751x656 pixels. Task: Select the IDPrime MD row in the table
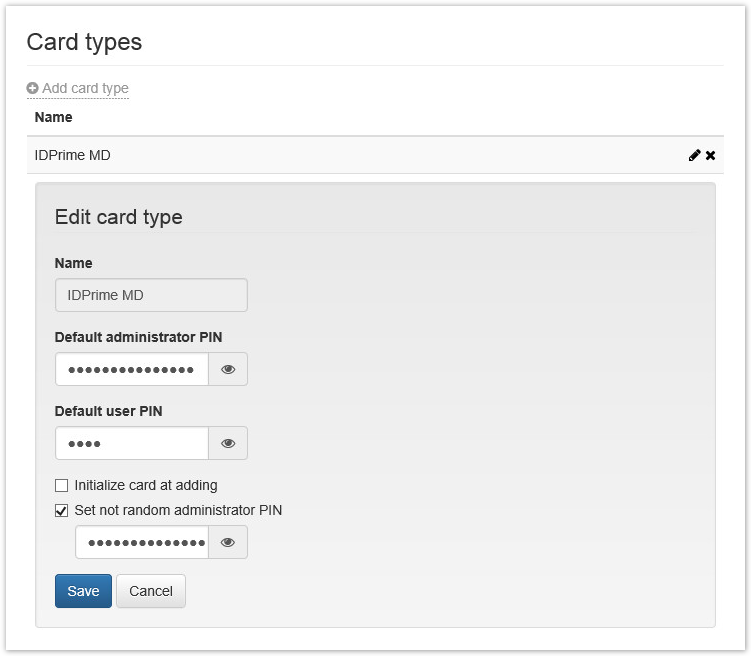[x=300, y=155]
